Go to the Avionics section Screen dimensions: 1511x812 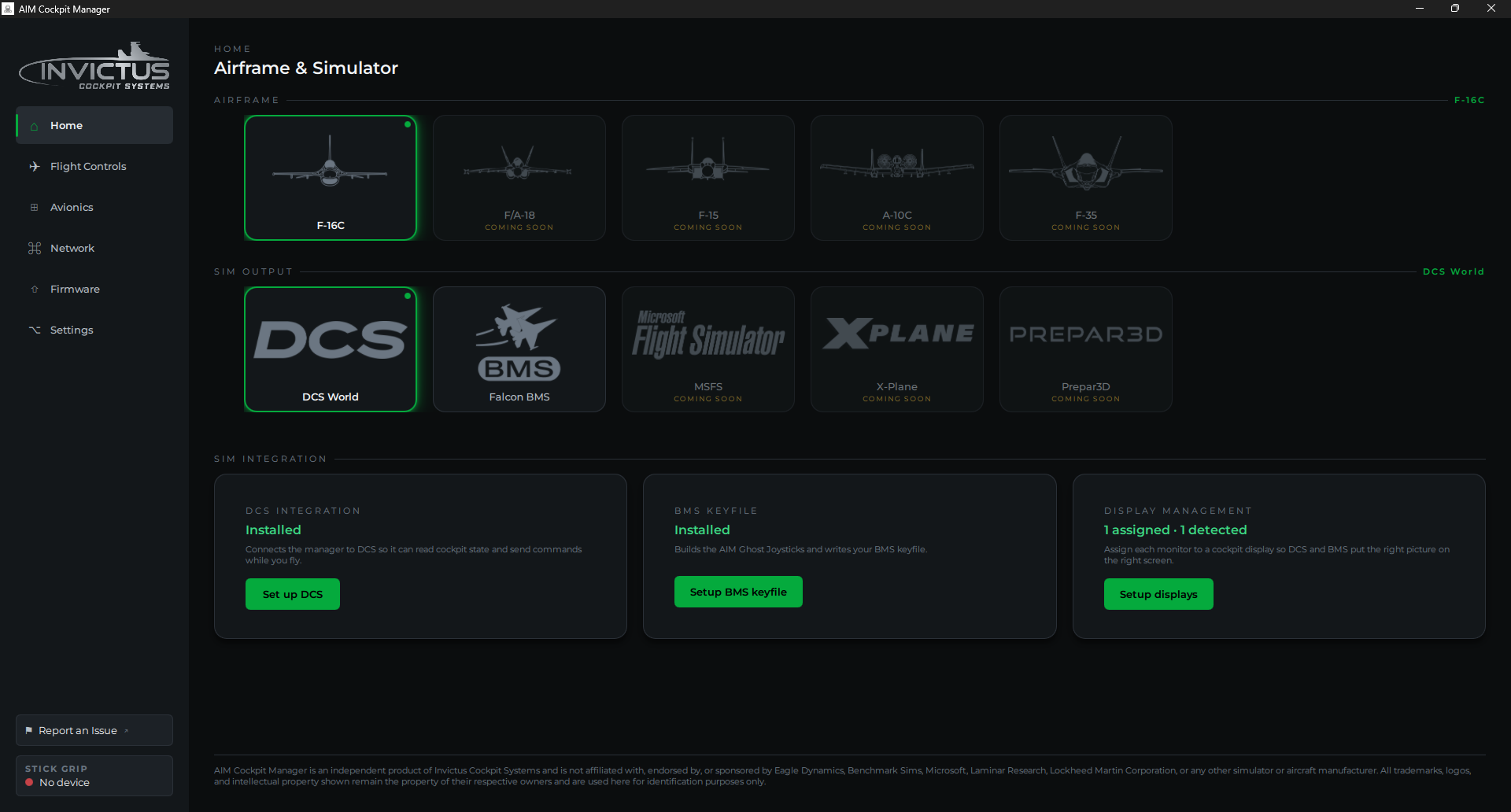click(94, 207)
